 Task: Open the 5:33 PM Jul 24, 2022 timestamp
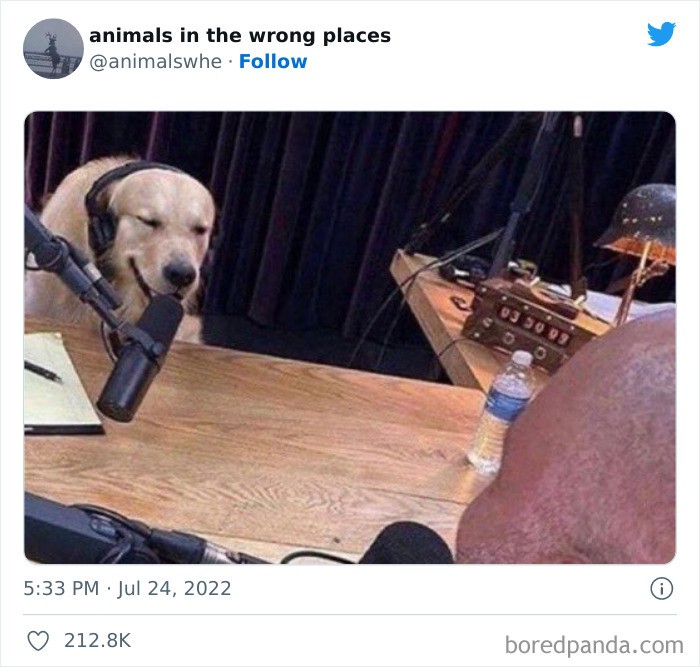[127, 588]
